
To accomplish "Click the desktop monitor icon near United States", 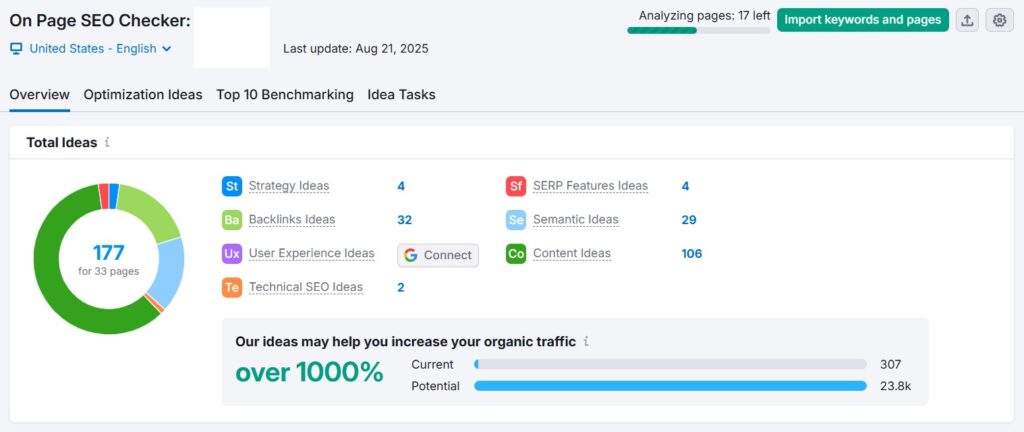I will (16, 48).
